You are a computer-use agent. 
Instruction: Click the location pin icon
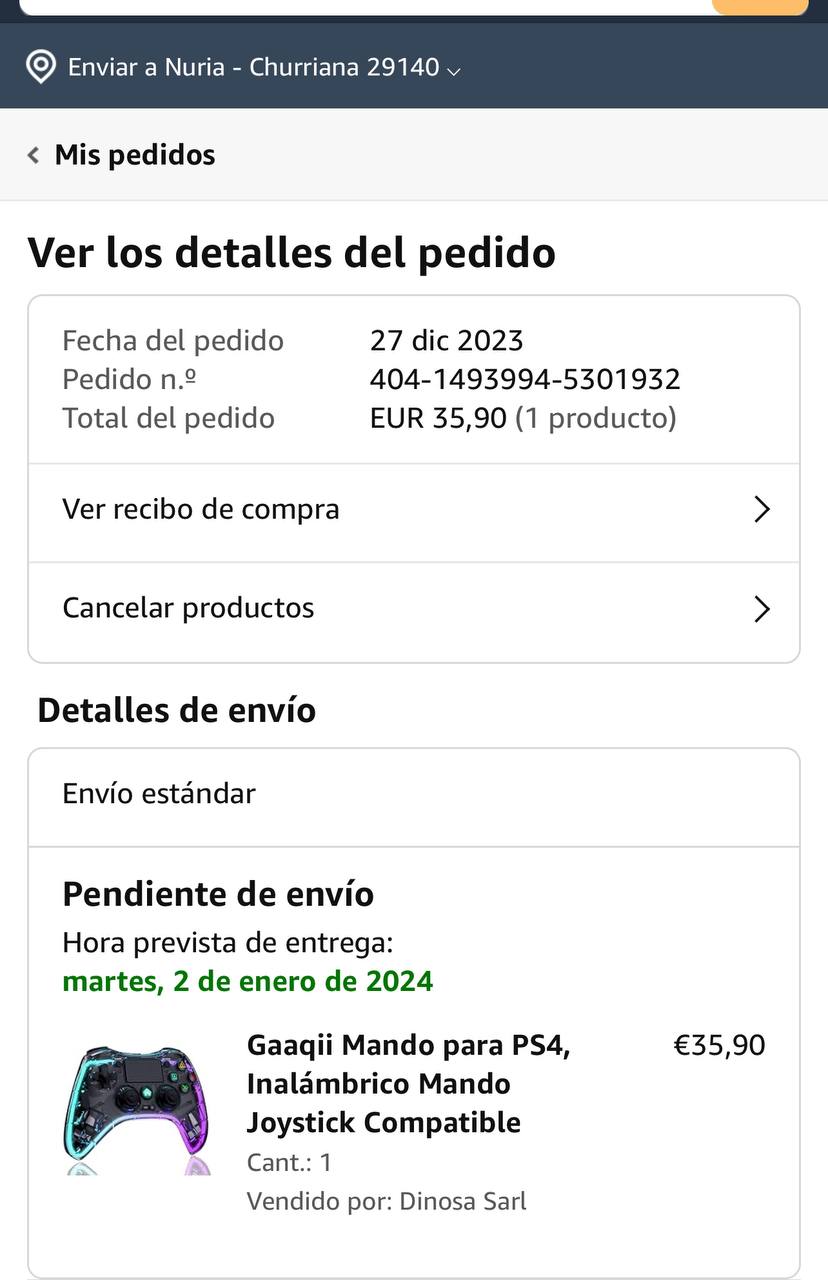40,67
